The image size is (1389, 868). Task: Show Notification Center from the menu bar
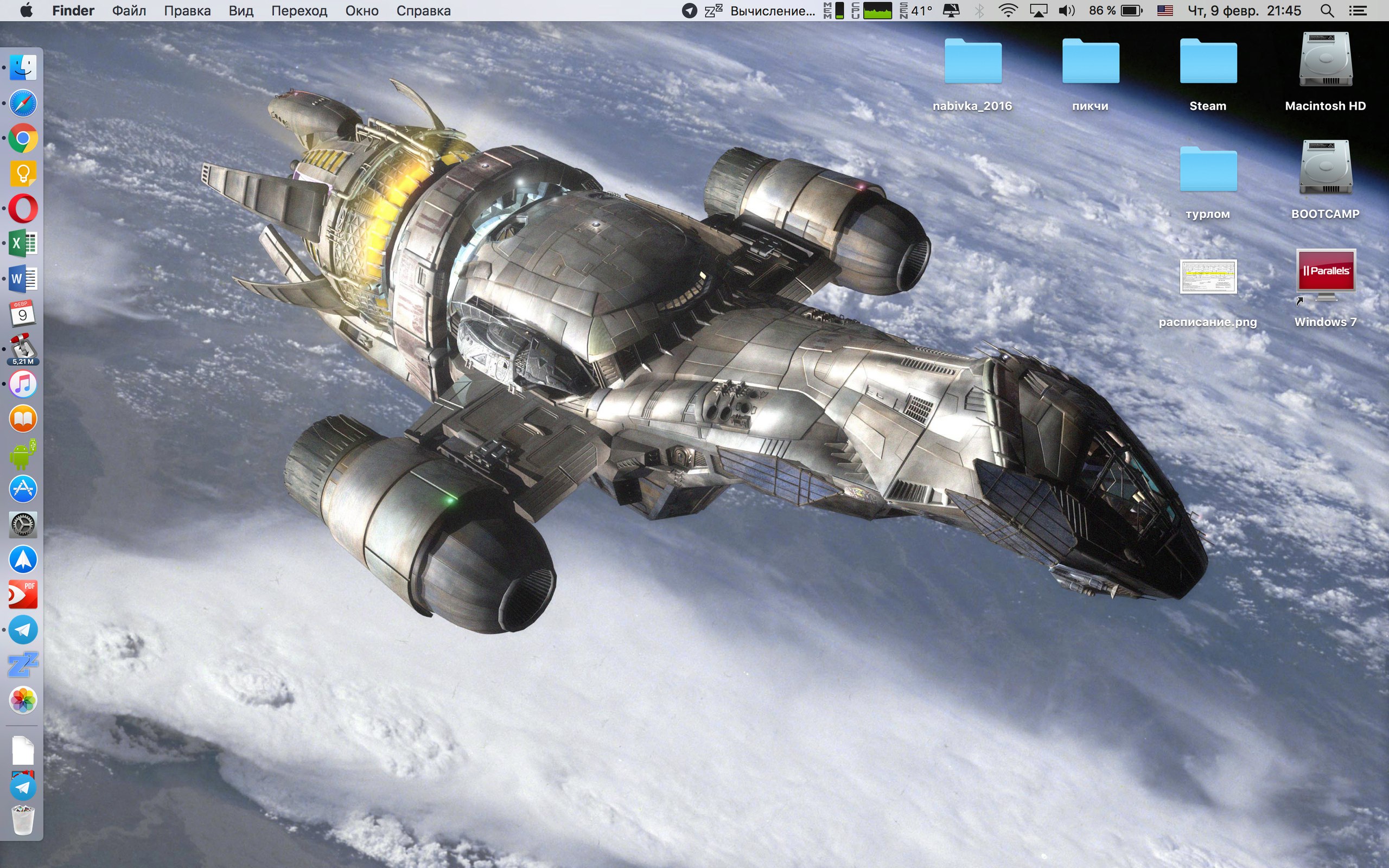[x=1358, y=11]
